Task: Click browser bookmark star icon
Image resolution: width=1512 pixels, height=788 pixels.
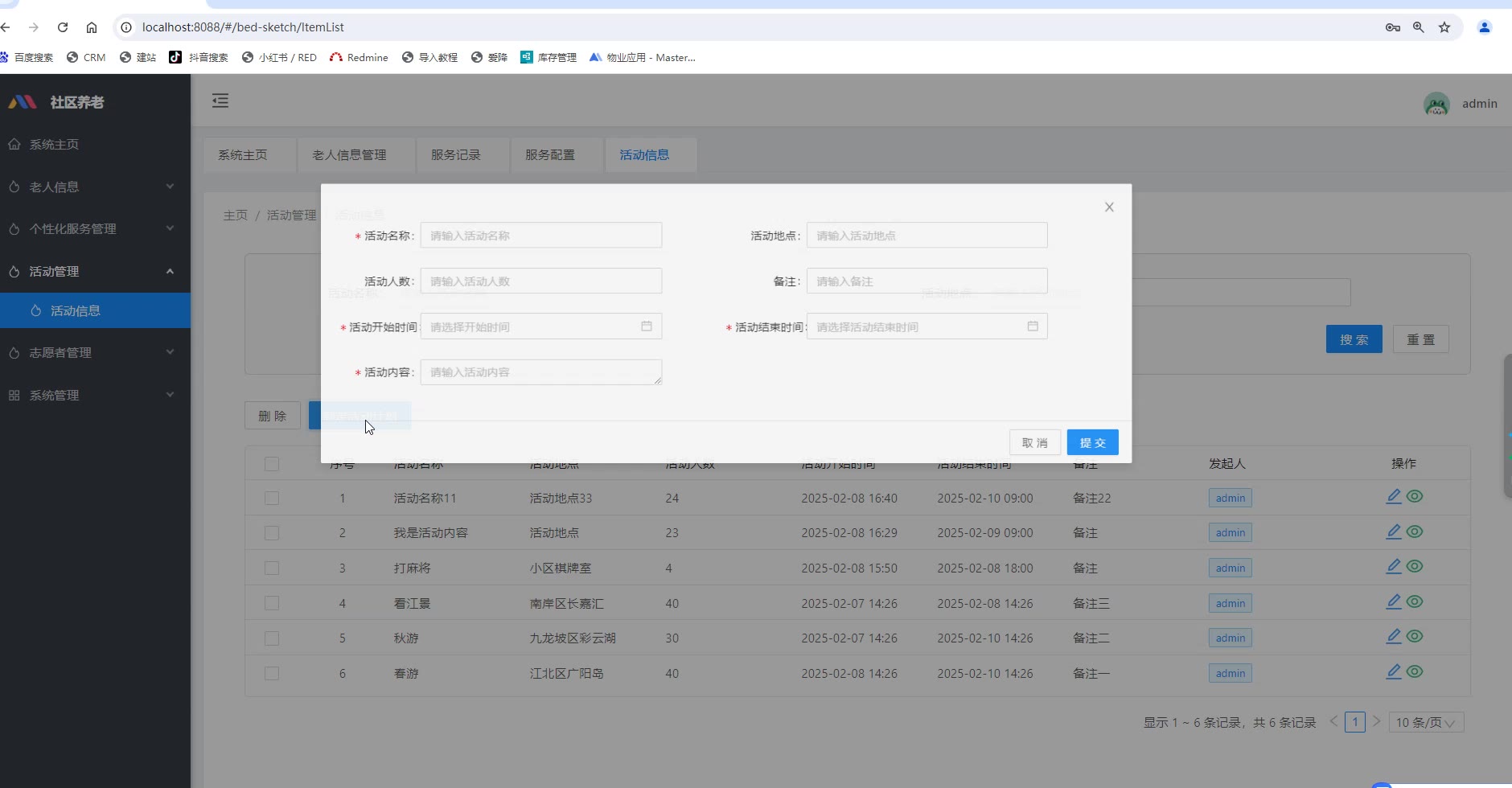Action: (x=1444, y=27)
